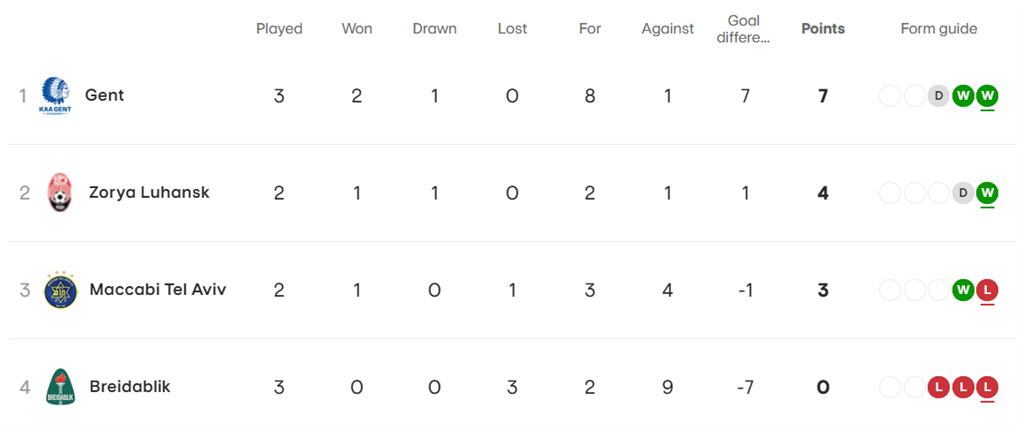
Task: Click the Against column header
Action: point(667,29)
